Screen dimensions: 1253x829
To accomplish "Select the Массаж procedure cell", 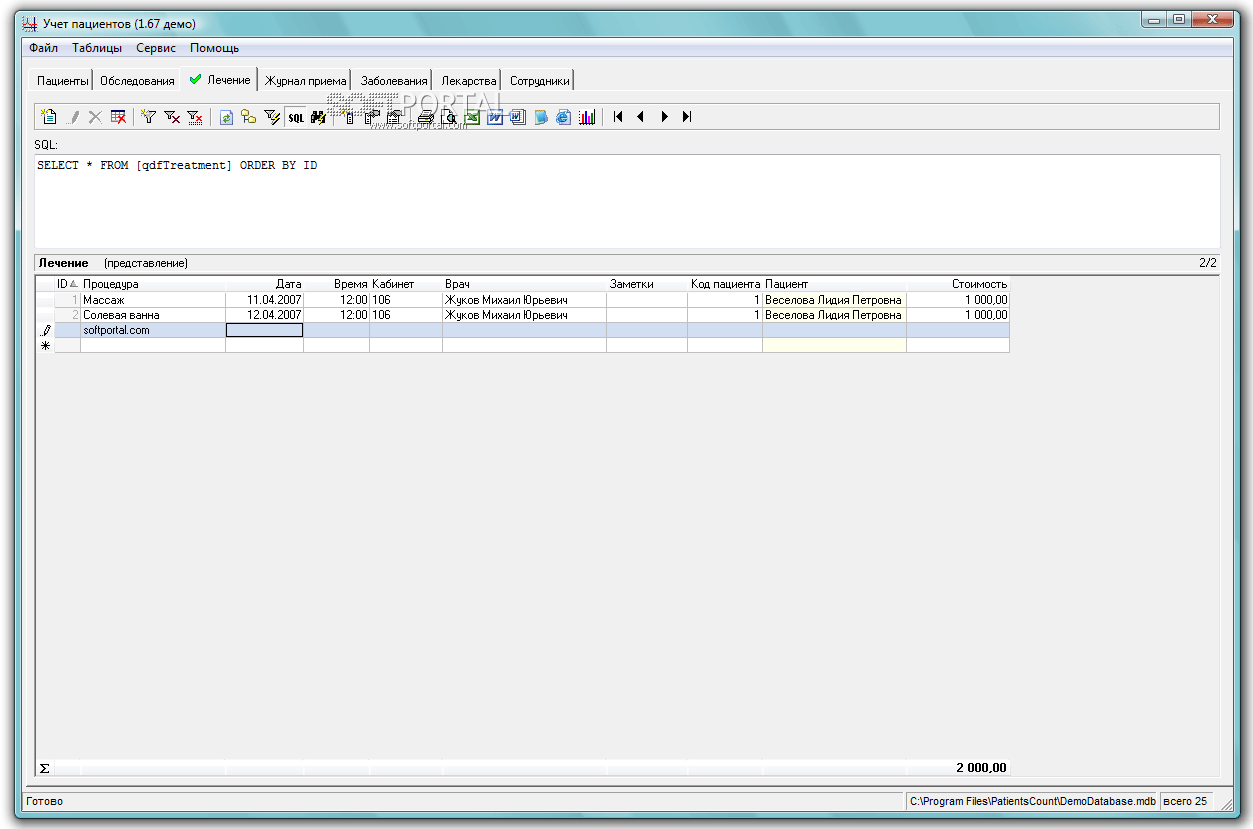I will click(x=153, y=300).
